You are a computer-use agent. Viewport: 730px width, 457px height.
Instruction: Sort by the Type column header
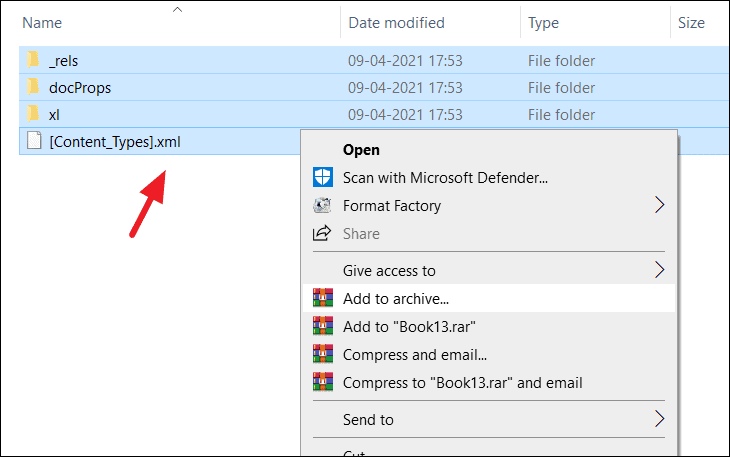click(x=543, y=23)
